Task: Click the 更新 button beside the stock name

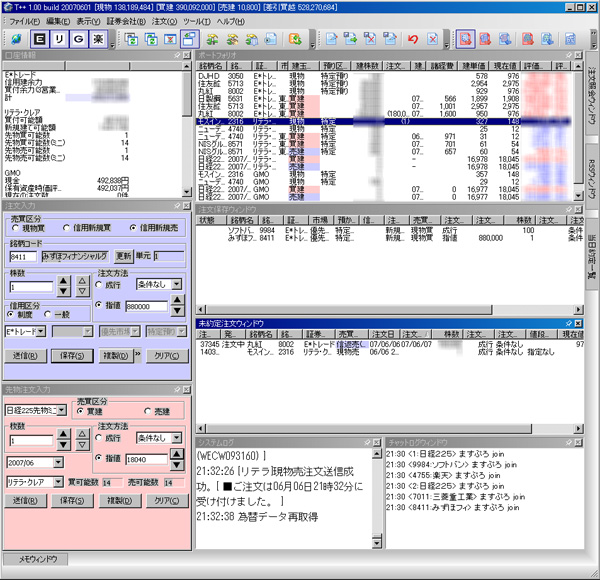Action: pyautogui.click(x=124, y=256)
